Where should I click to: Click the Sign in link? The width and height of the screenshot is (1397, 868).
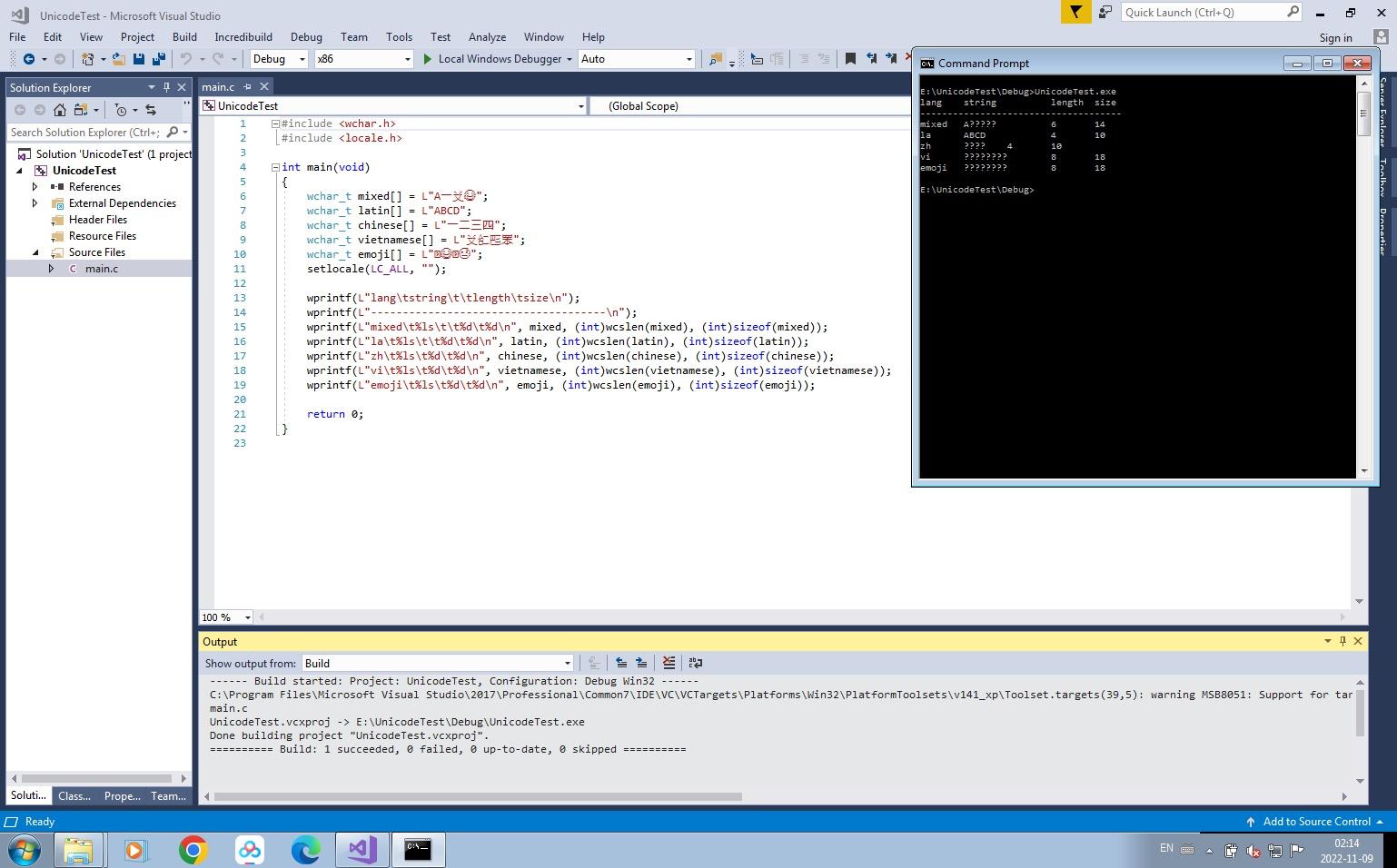pos(1335,38)
